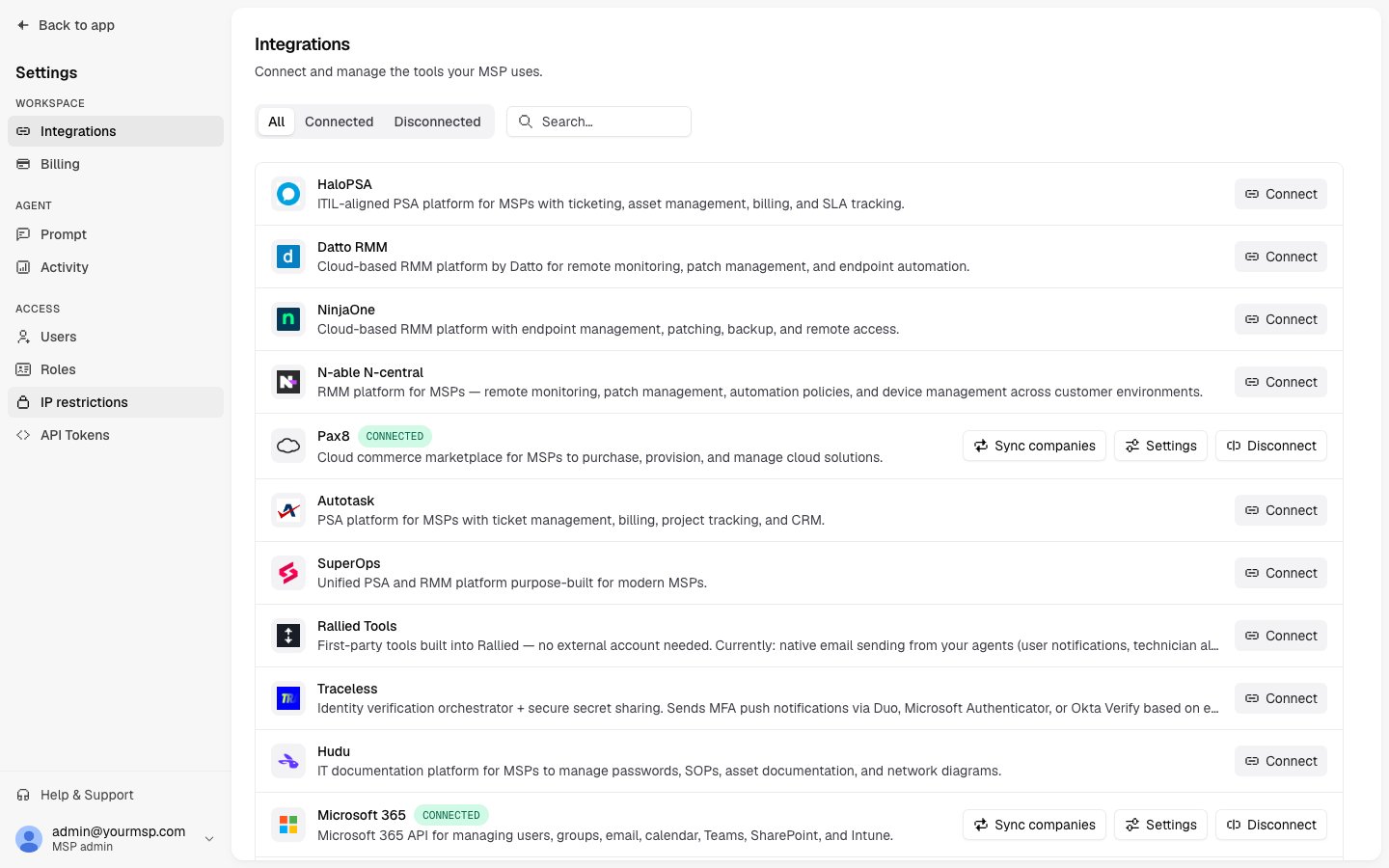Click the NinjaOne logo icon
This screenshot has width=1389, height=868.
288,319
